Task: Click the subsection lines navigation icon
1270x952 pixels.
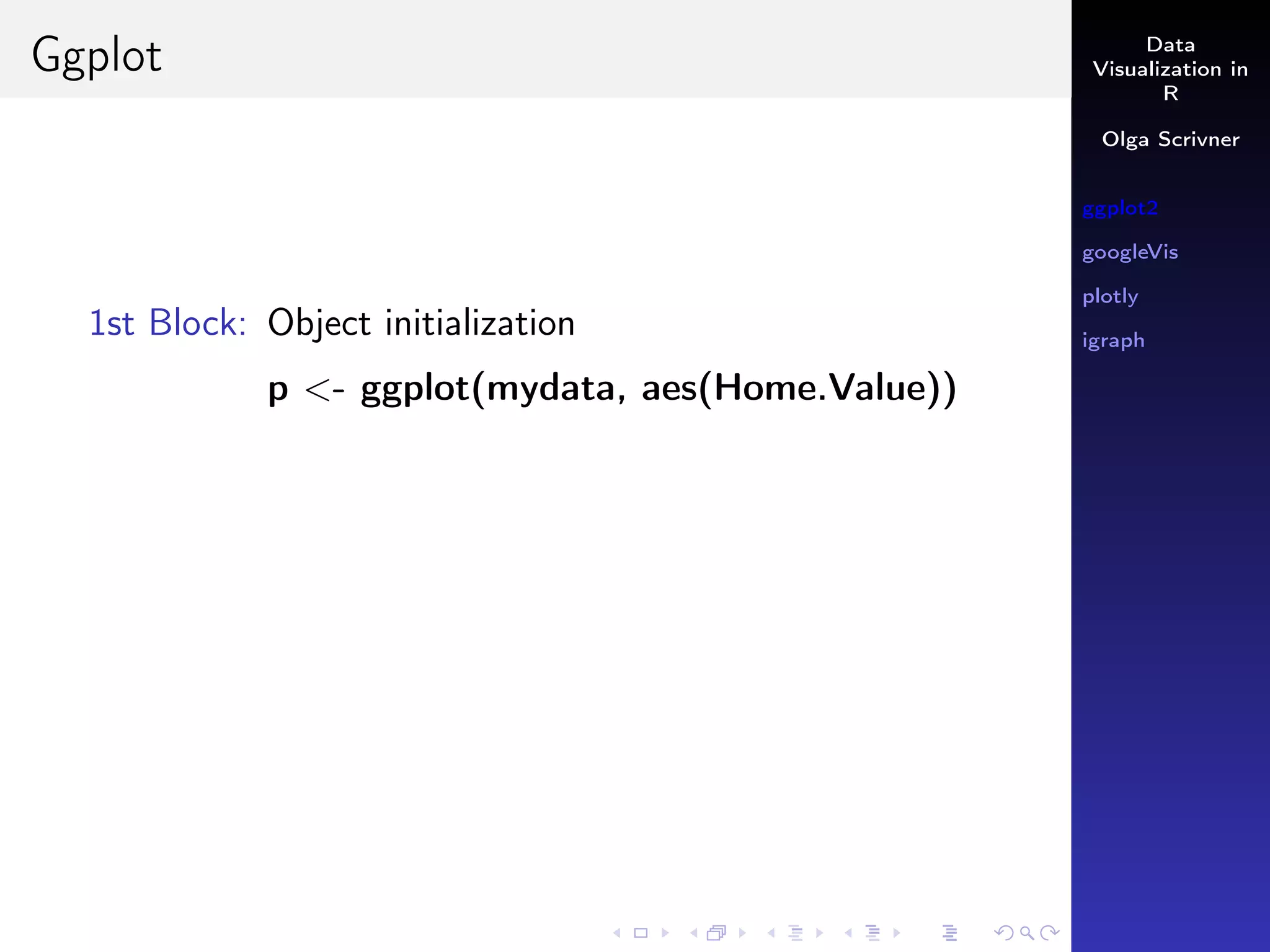Action: 796,933
